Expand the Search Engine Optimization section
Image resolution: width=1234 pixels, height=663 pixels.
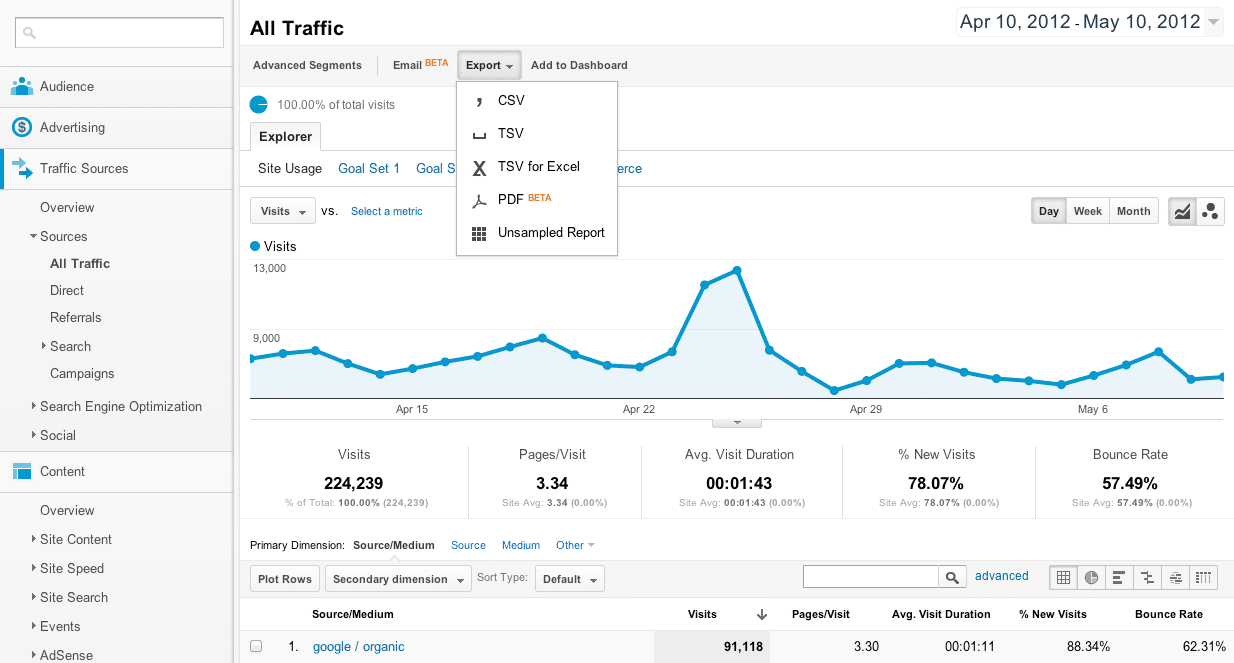[120, 406]
